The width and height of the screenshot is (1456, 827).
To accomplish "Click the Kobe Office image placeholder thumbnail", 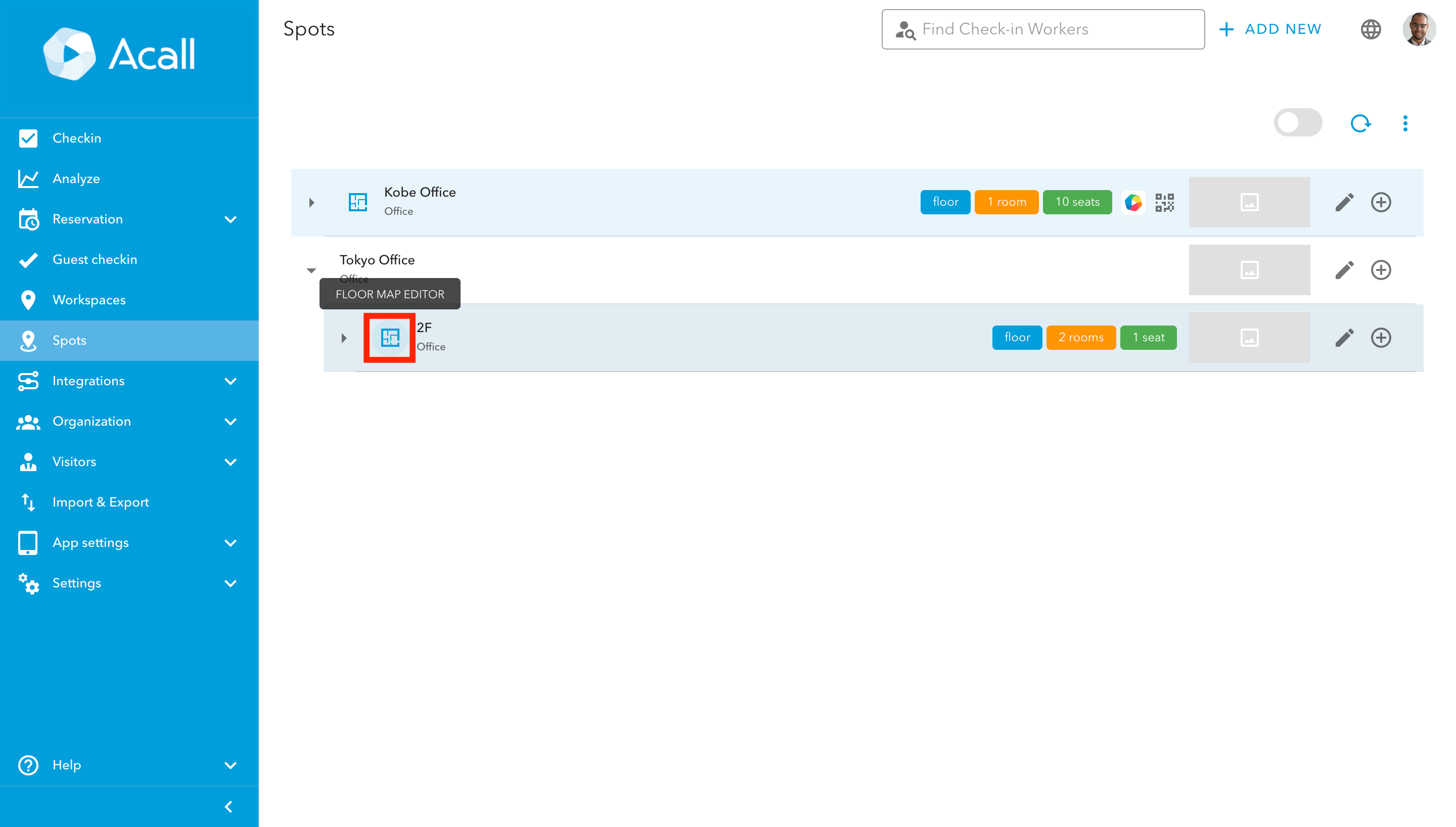I will pyautogui.click(x=1249, y=202).
